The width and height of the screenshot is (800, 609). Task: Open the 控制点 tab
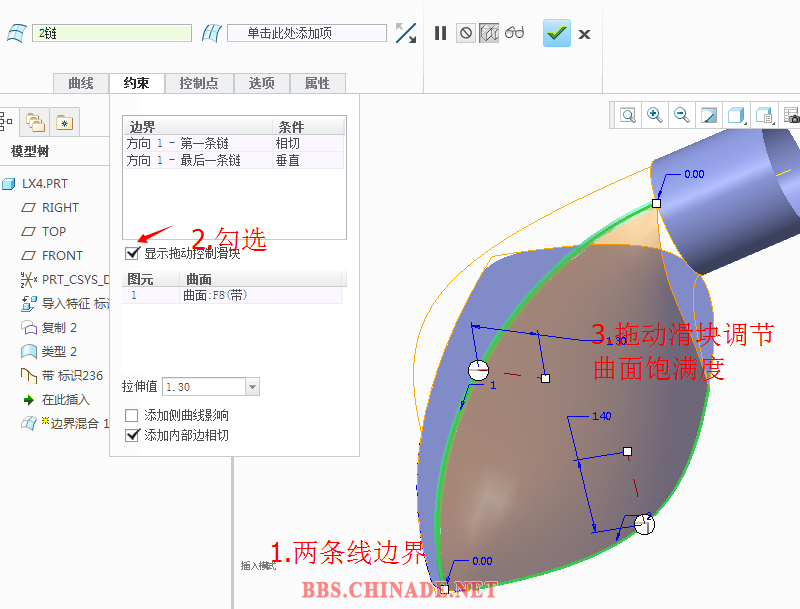(x=198, y=83)
